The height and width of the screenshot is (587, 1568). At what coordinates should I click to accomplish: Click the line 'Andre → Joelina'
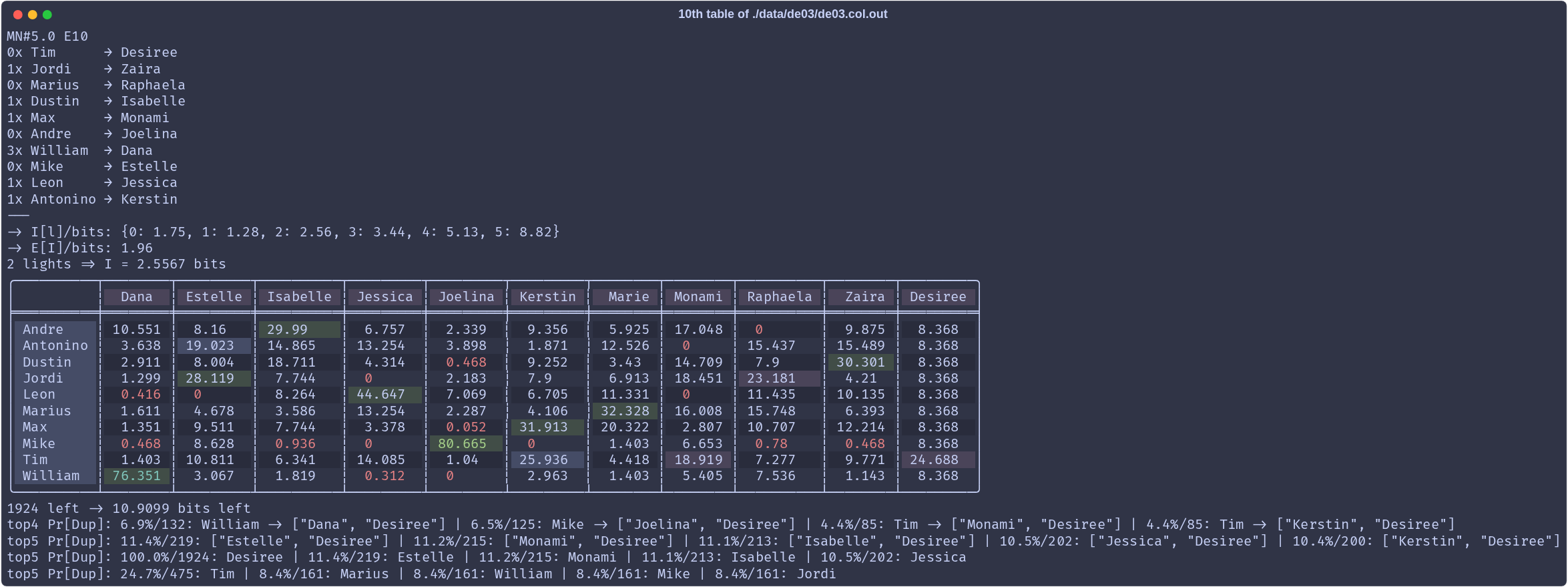click(92, 134)
